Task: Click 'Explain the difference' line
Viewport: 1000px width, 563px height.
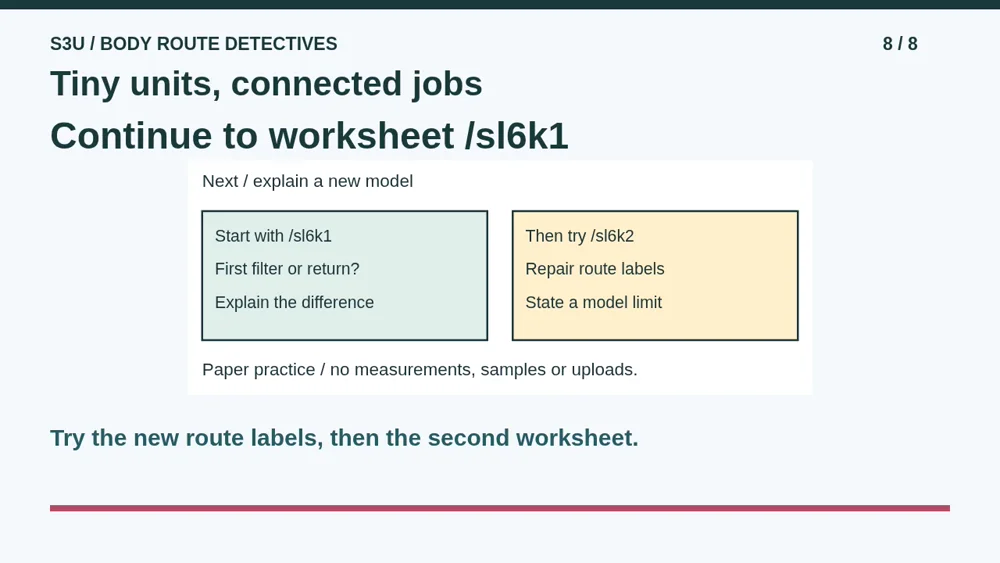Action: (x=294, y=302)
